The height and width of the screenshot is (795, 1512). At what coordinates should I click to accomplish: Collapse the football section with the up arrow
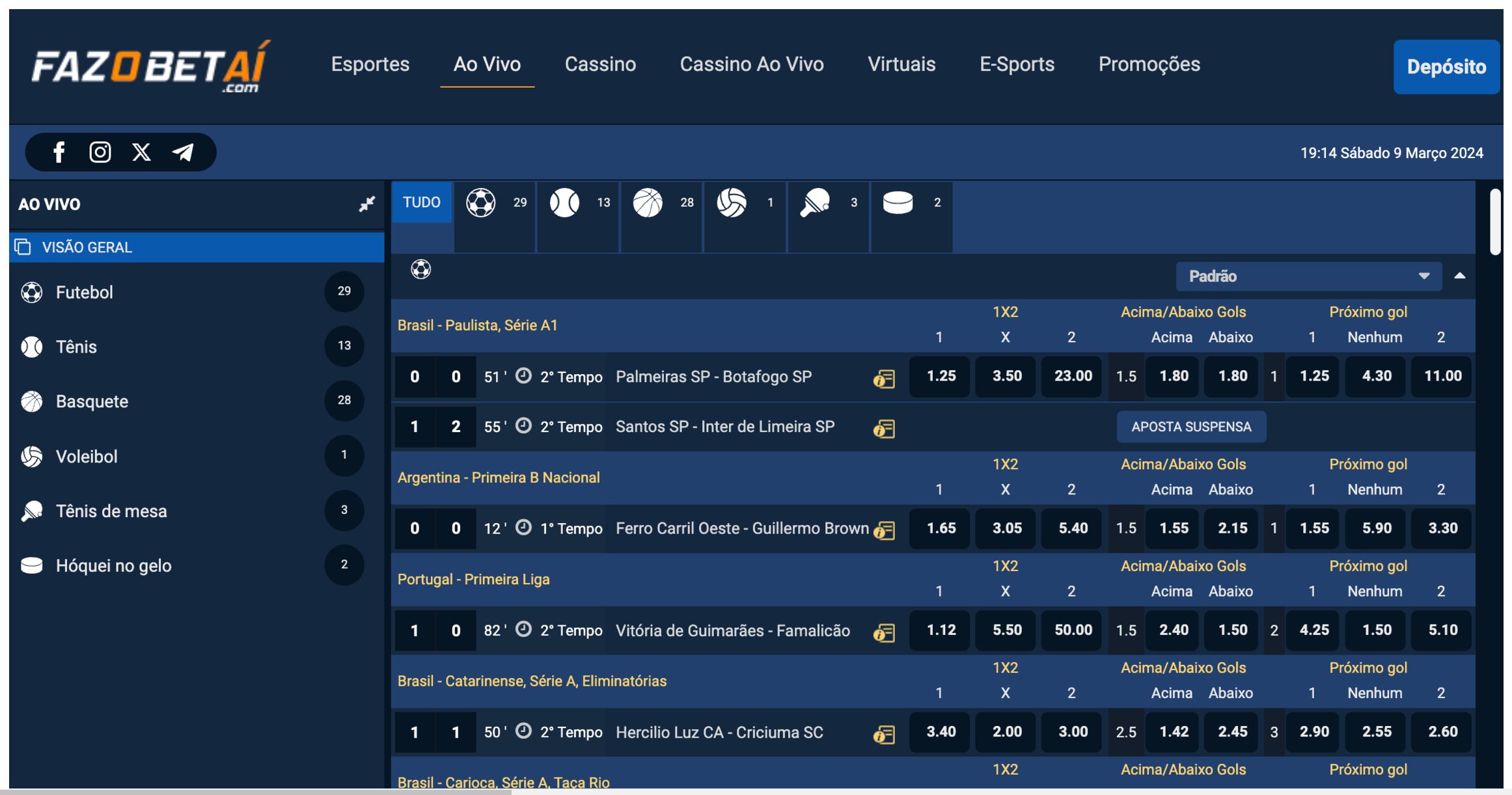coord(1460,276)
